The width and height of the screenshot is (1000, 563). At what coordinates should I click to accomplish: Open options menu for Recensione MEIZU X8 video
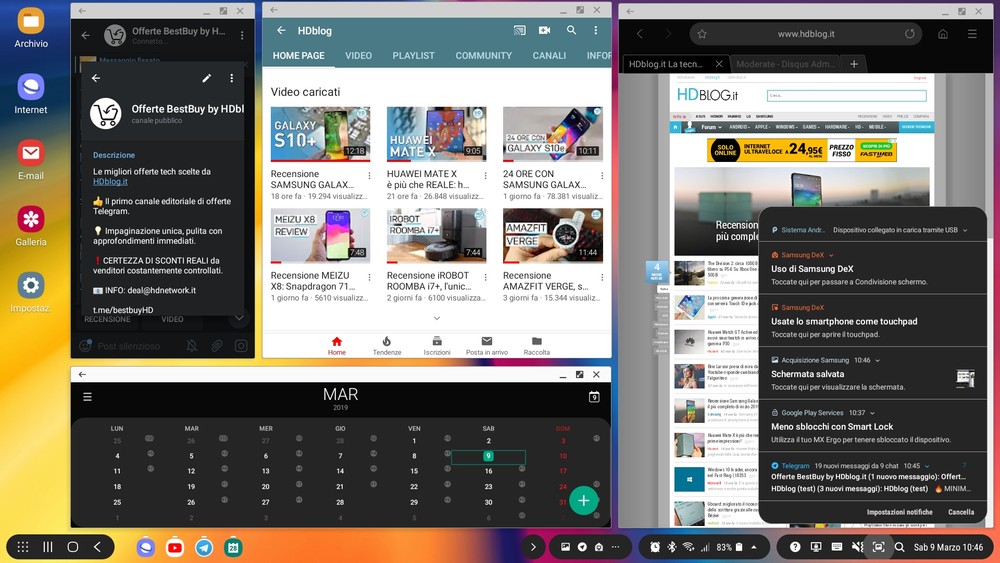click(369, 277)
